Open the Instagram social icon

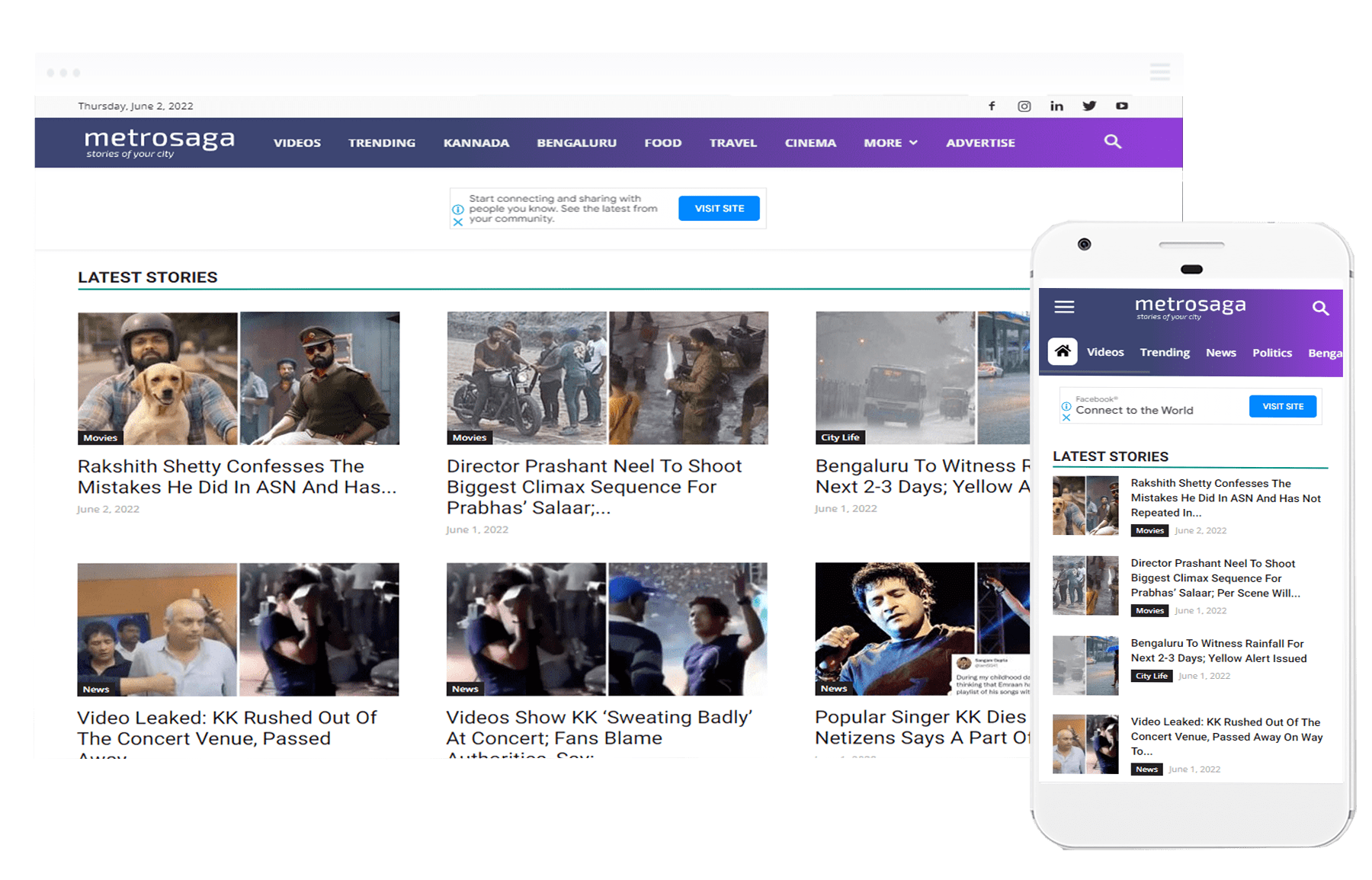(1024, 106)
